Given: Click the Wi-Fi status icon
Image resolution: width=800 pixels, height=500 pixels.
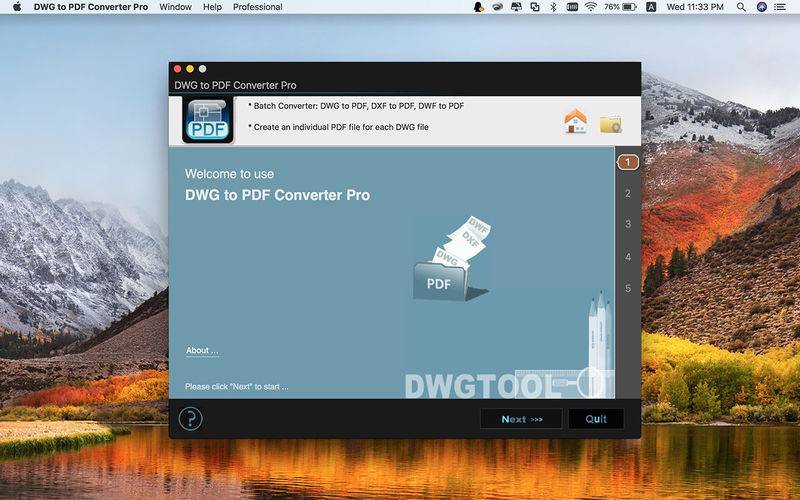Looking at the screenshot, I should coord(591,7).
